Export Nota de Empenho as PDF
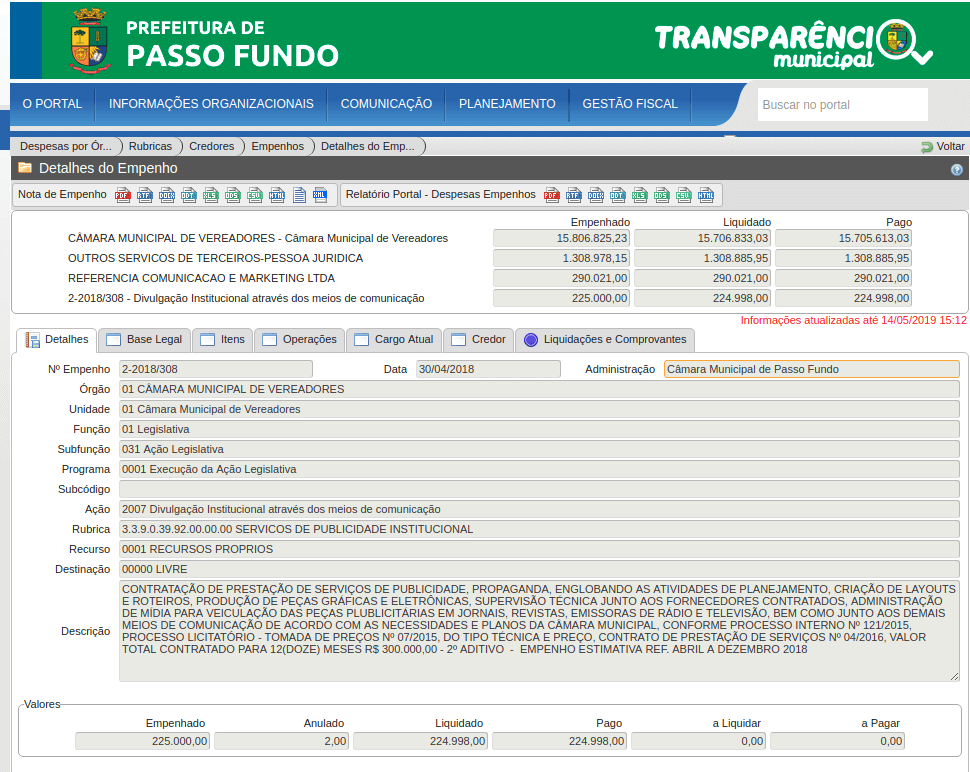Image resolution: width=970 pixels, height=772 pixels. pos(122,195)
